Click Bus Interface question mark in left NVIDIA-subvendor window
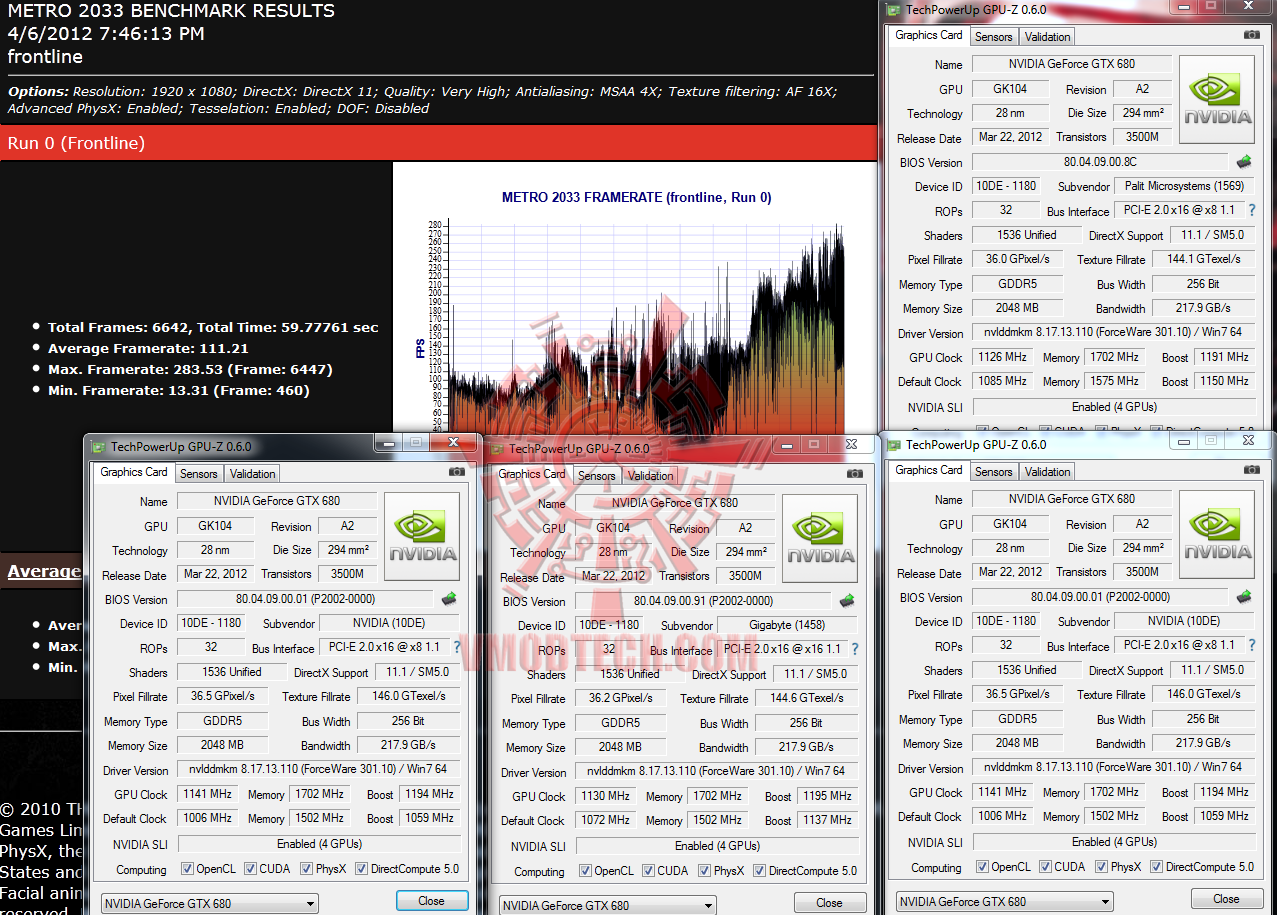The height and width of the screenshot is (915, 1277). click(457, 648)
